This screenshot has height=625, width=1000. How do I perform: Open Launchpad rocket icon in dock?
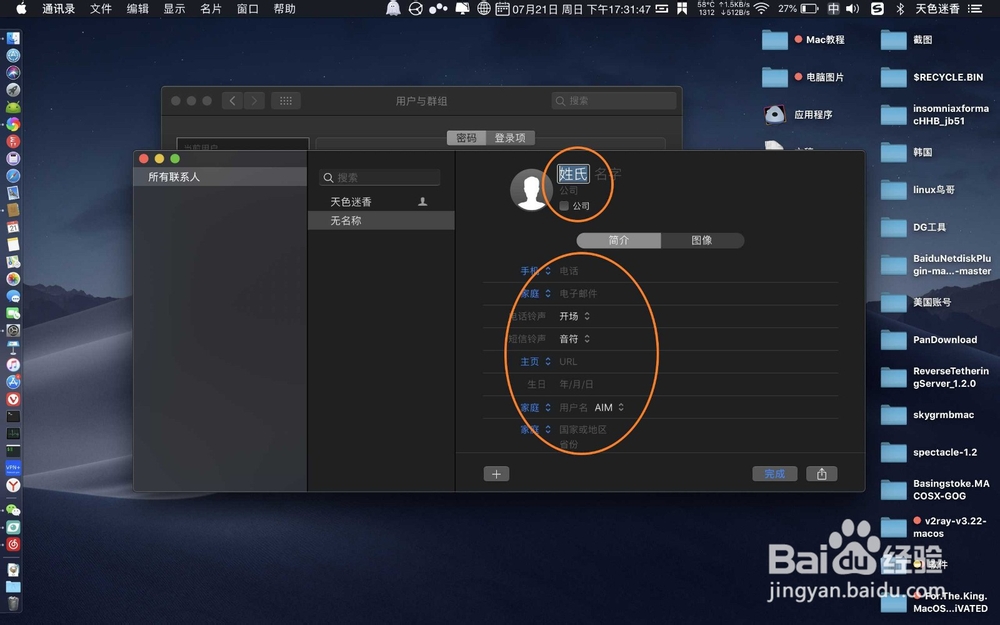[x=13, y=90]
